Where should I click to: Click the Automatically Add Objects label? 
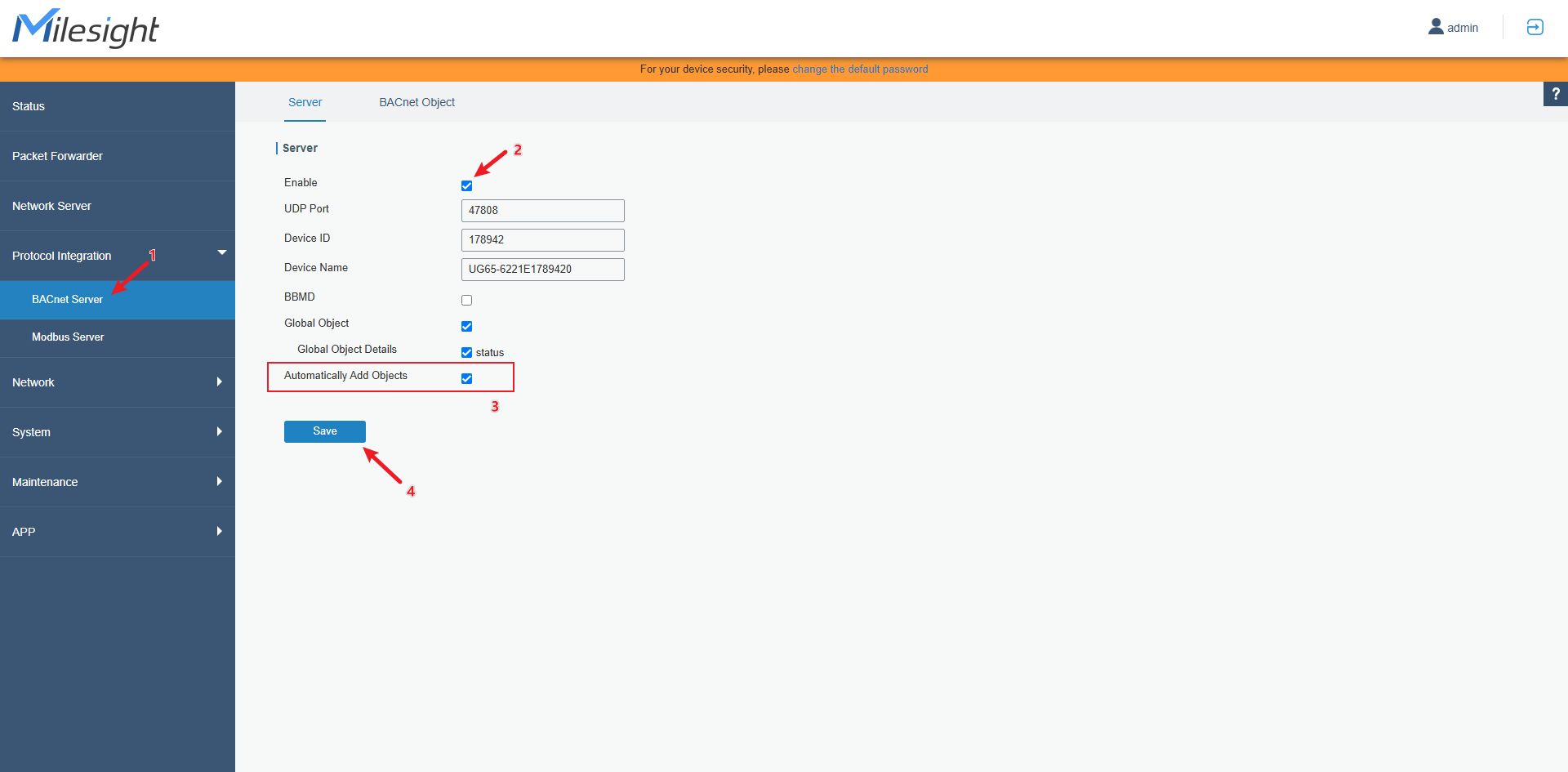(345, 376)
